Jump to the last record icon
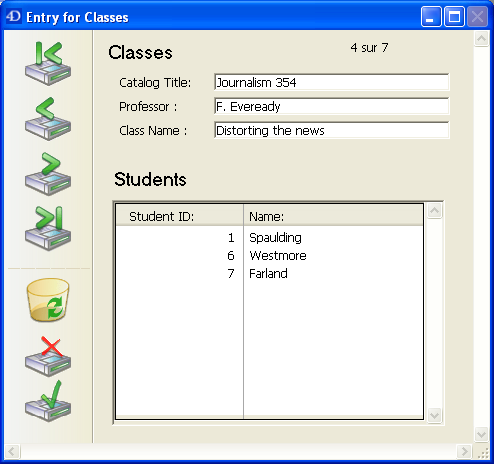This screenshot has width=494, height=464. pos(48,228)
